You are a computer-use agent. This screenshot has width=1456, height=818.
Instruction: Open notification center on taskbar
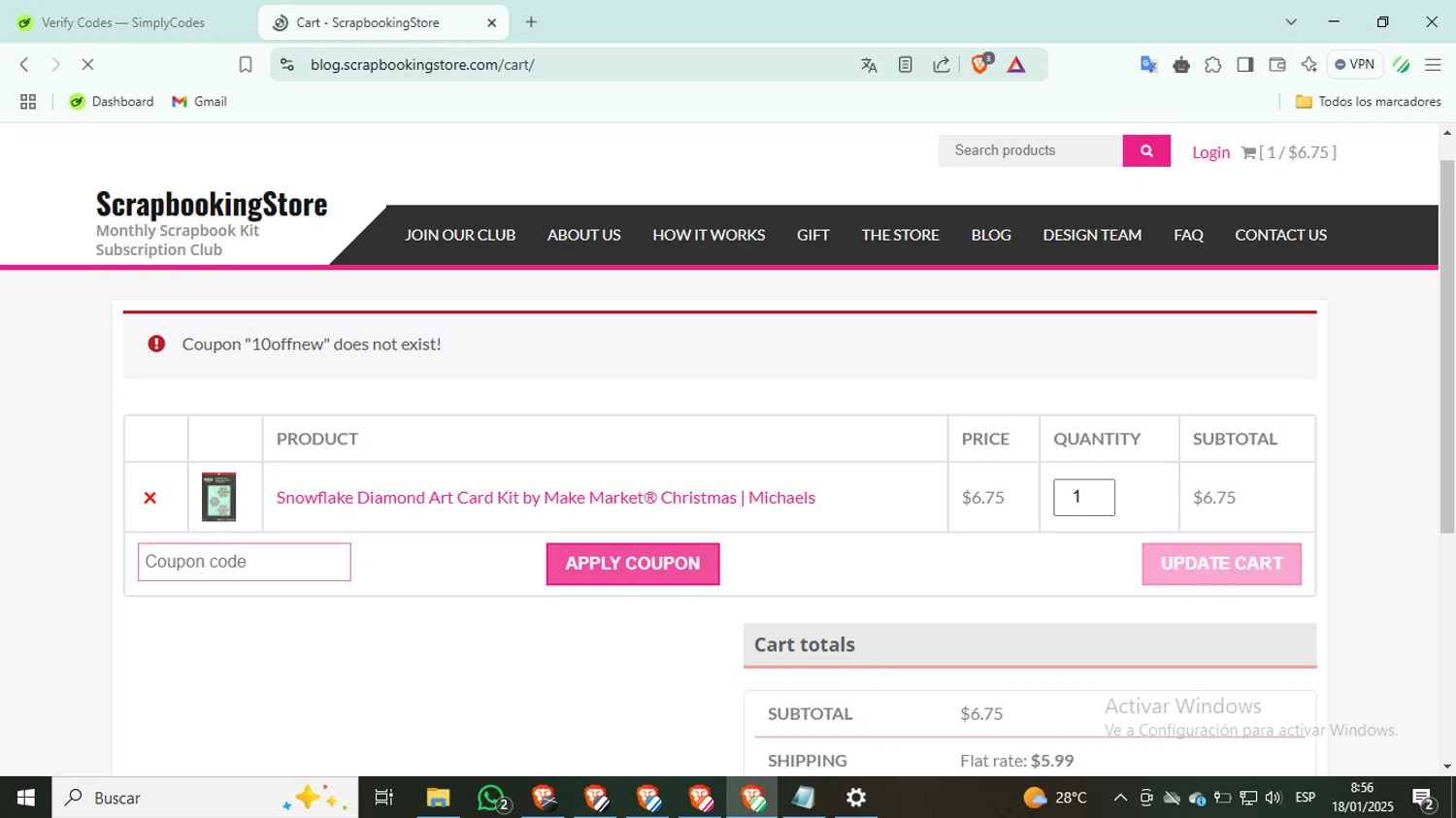pos(1425,799)
